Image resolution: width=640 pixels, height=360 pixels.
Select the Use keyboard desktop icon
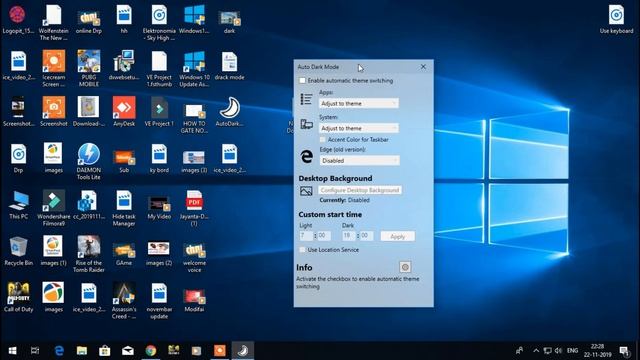click(x=616, y=19)
